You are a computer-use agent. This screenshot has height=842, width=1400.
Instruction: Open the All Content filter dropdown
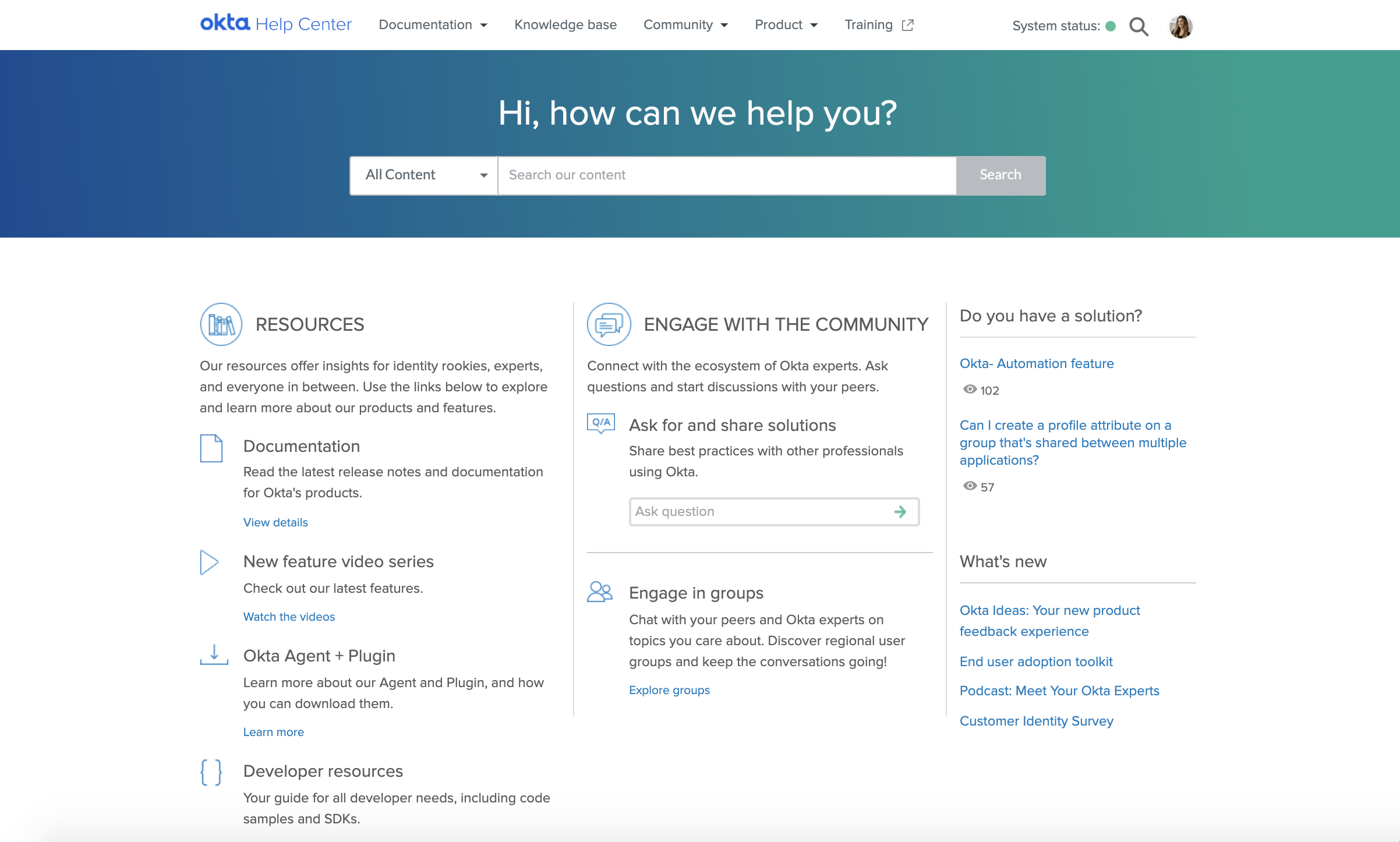tap(424, 175)
